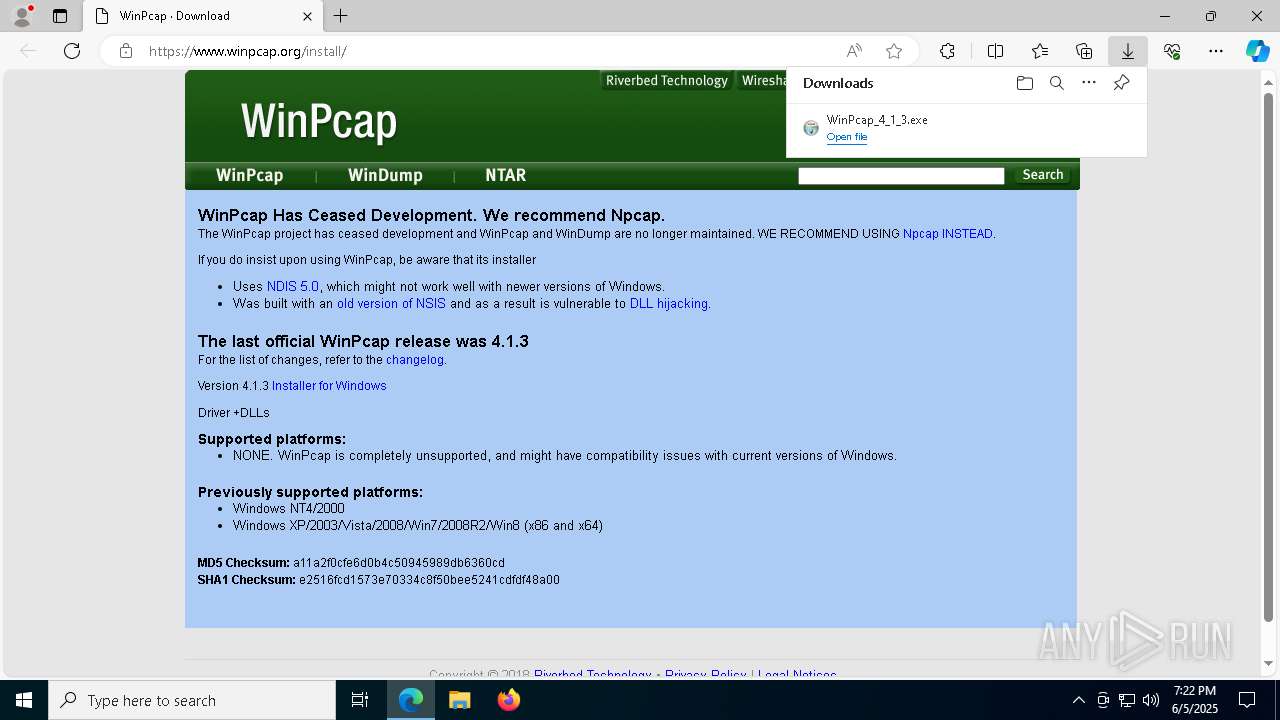Open the Riverbed Technology top link
The image size is (1280, 720).
pos(667,81)
